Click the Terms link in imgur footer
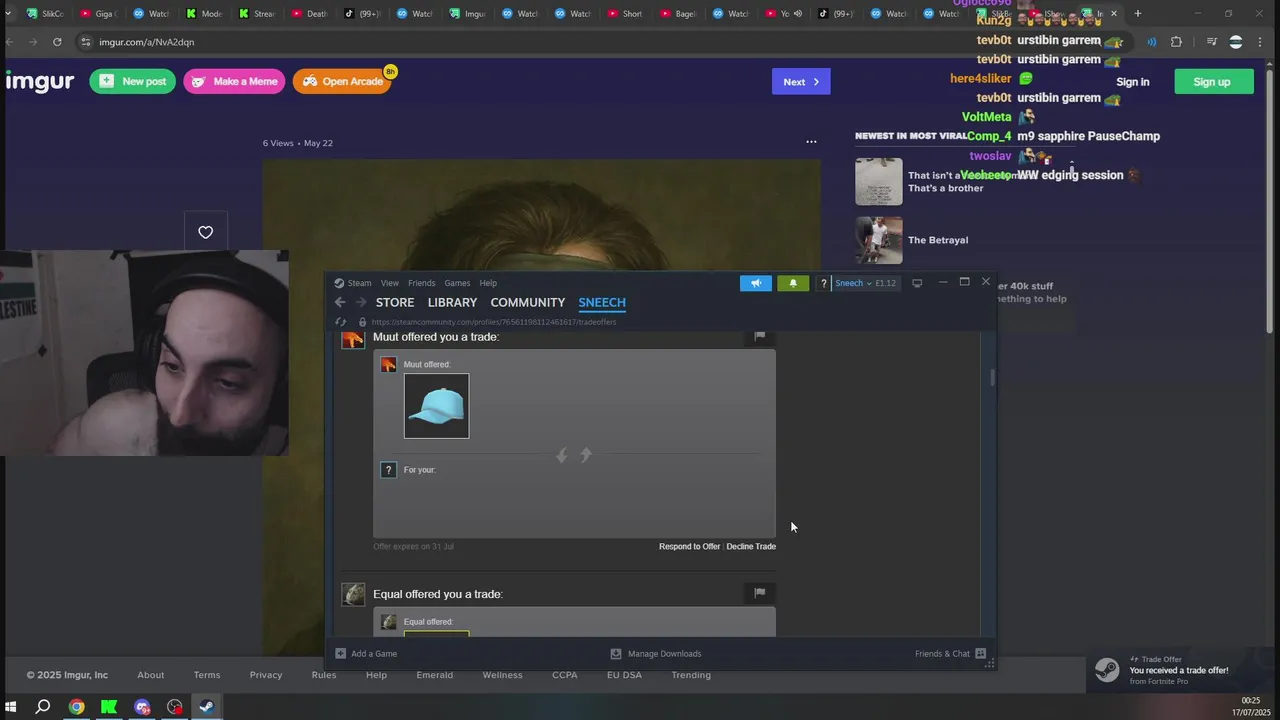The width and height of the screenshot is (1280, 720). pyautogui.click(x=207, y=675)
